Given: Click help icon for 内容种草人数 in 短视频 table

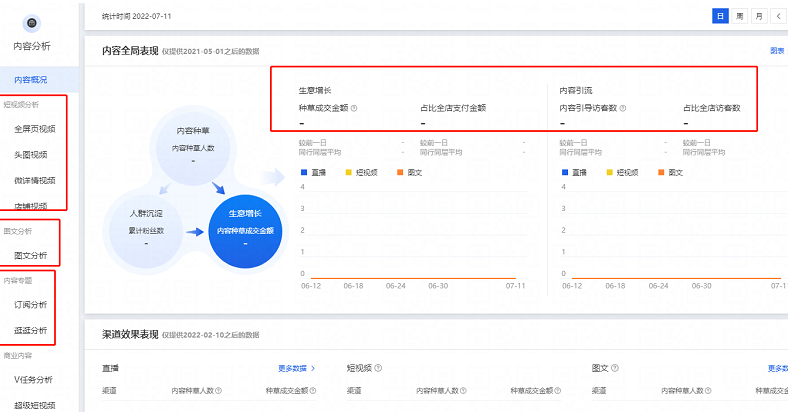Looking at the screenshot, I should 464,391.
